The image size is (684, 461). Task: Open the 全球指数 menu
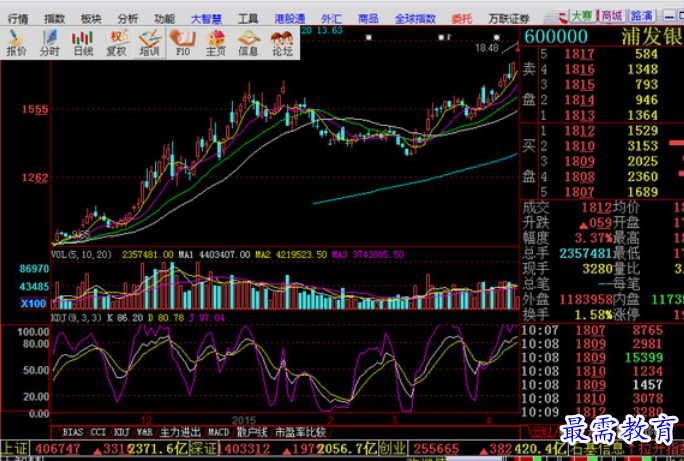(x=415, y=18)
